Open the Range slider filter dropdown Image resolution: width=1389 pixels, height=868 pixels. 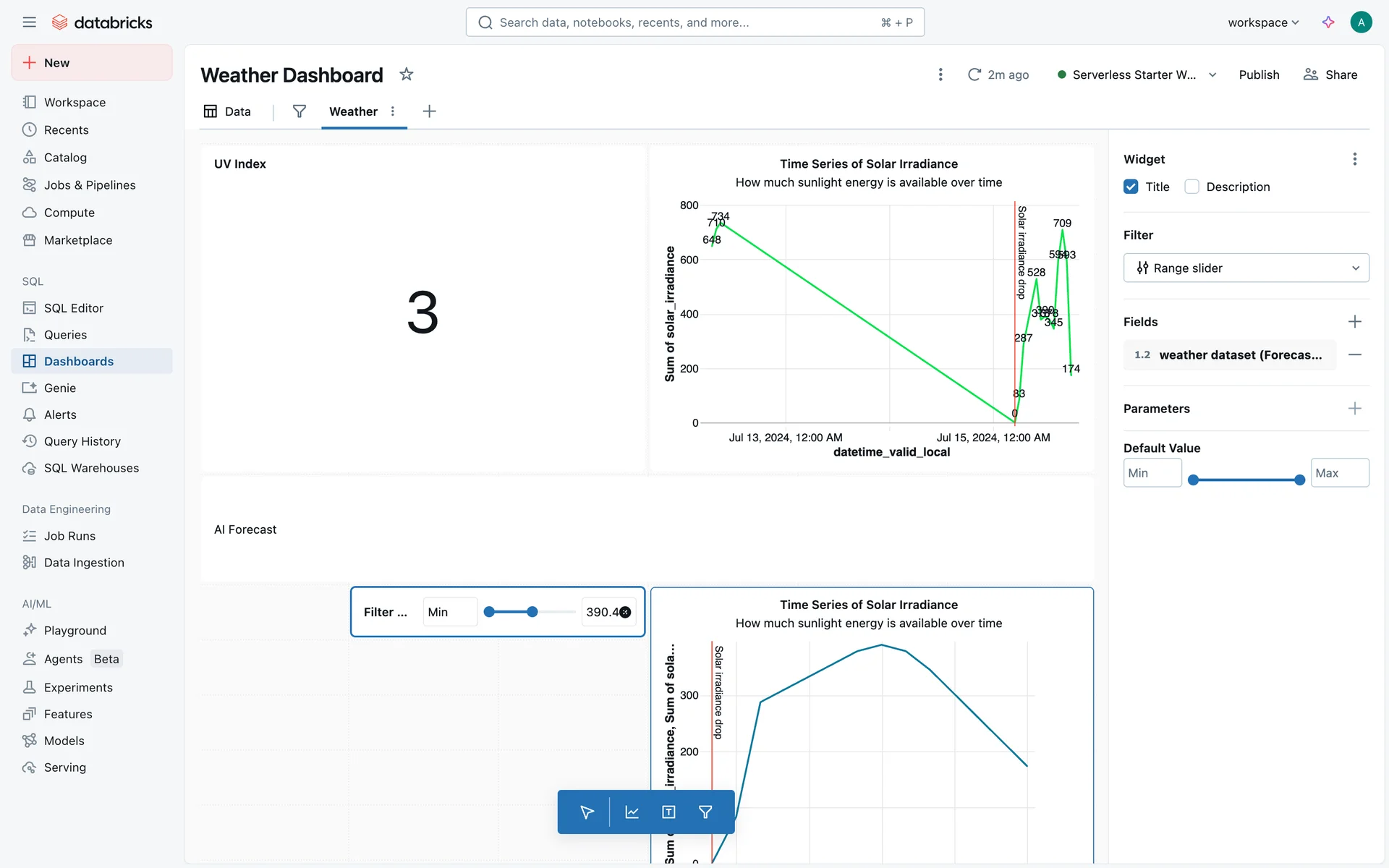(x=1246, y=268)
